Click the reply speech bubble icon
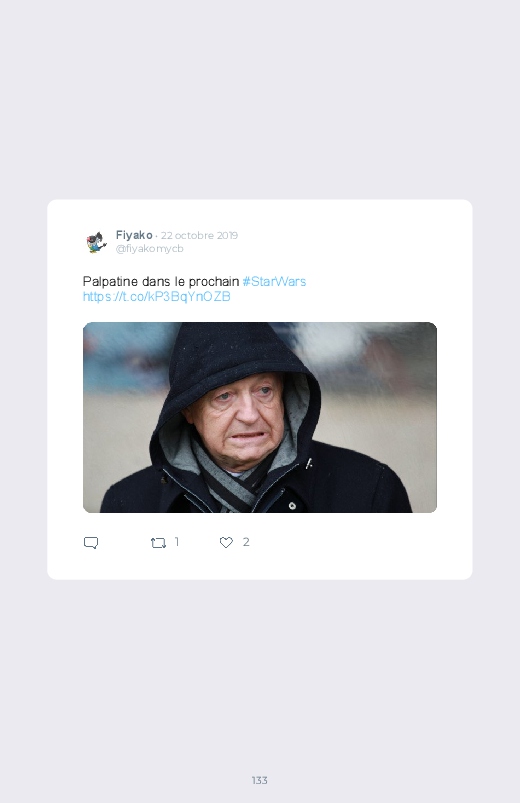The image size is (520, 803). [x=91, y=542]
